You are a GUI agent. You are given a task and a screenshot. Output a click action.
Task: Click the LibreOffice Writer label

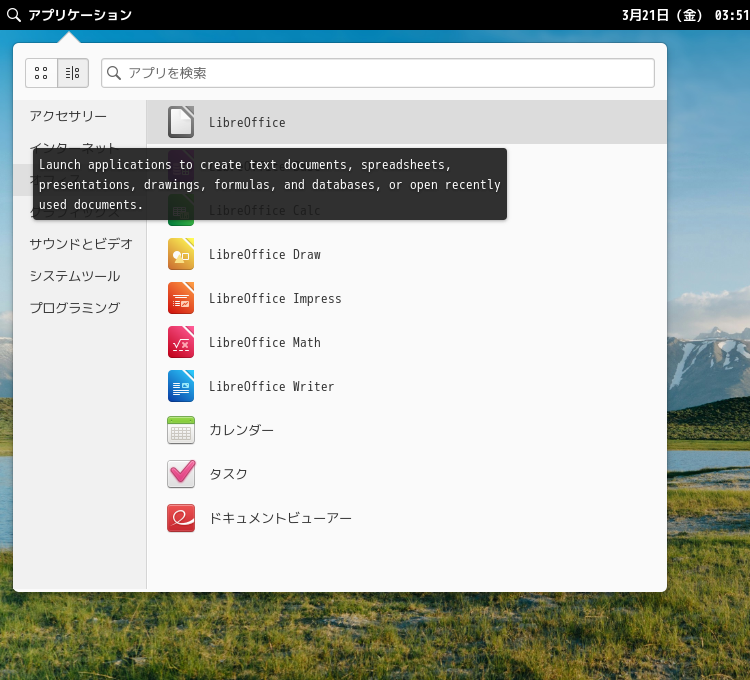coord(271,386)
